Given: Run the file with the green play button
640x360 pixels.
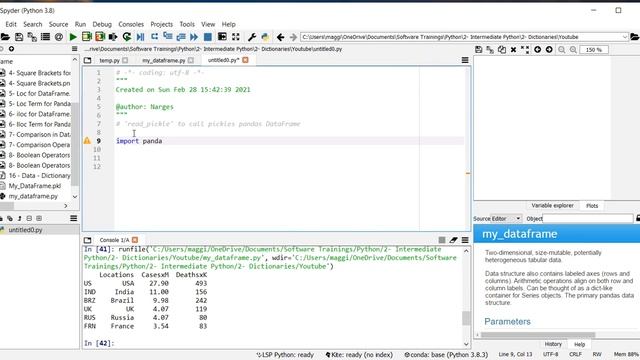Looking at the screenshot, I should point(73,37).
